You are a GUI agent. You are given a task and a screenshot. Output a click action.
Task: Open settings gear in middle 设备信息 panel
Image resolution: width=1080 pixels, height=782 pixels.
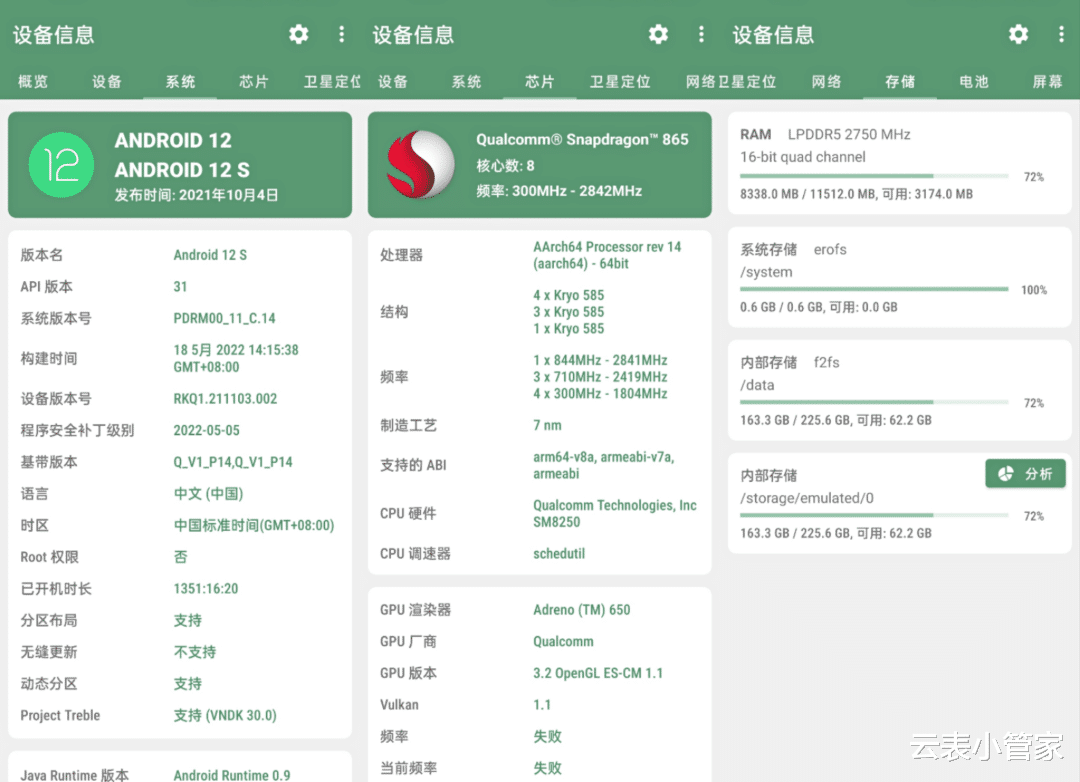[x=658, y=34]
